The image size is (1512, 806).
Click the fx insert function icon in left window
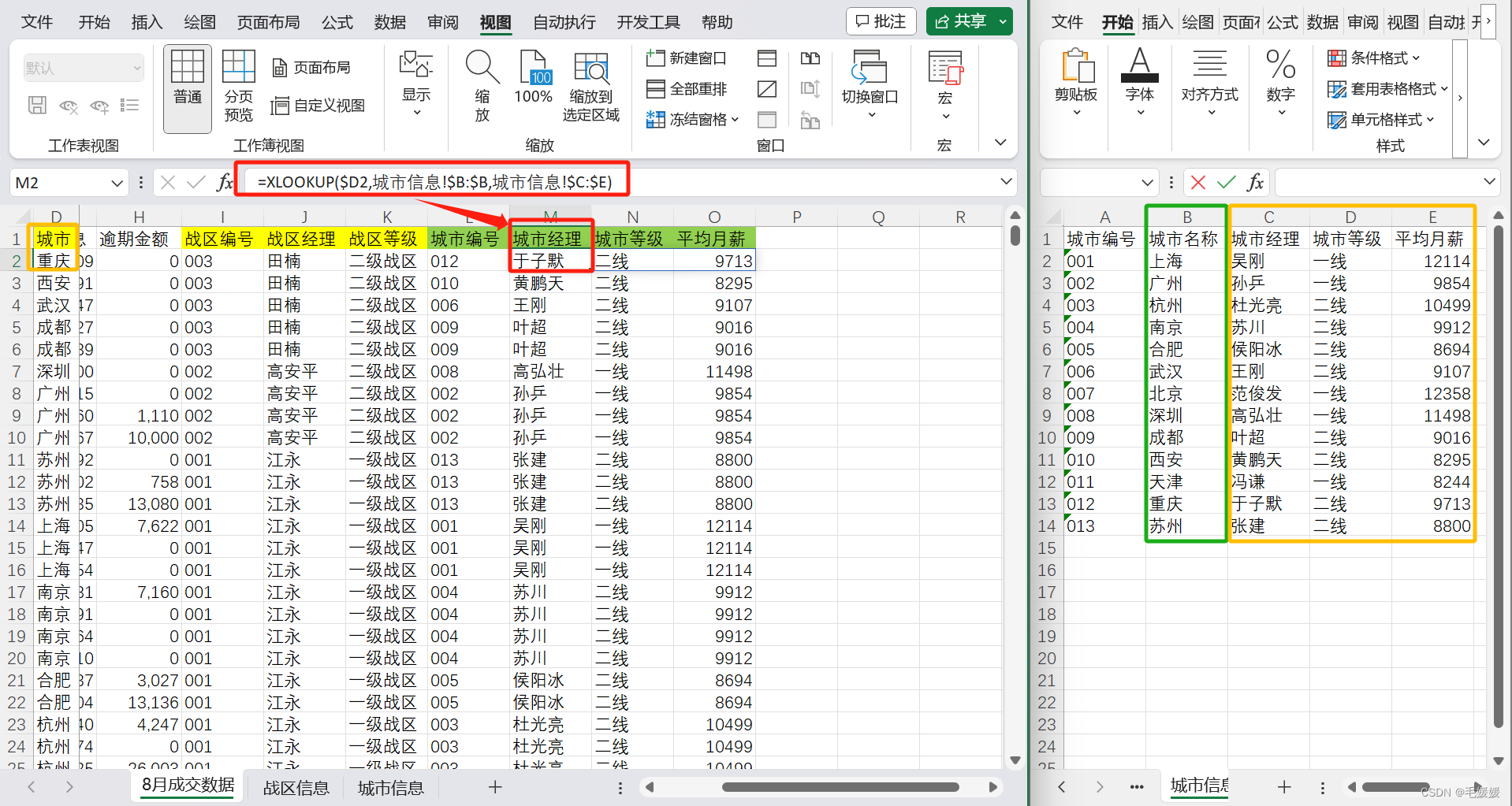225,183
